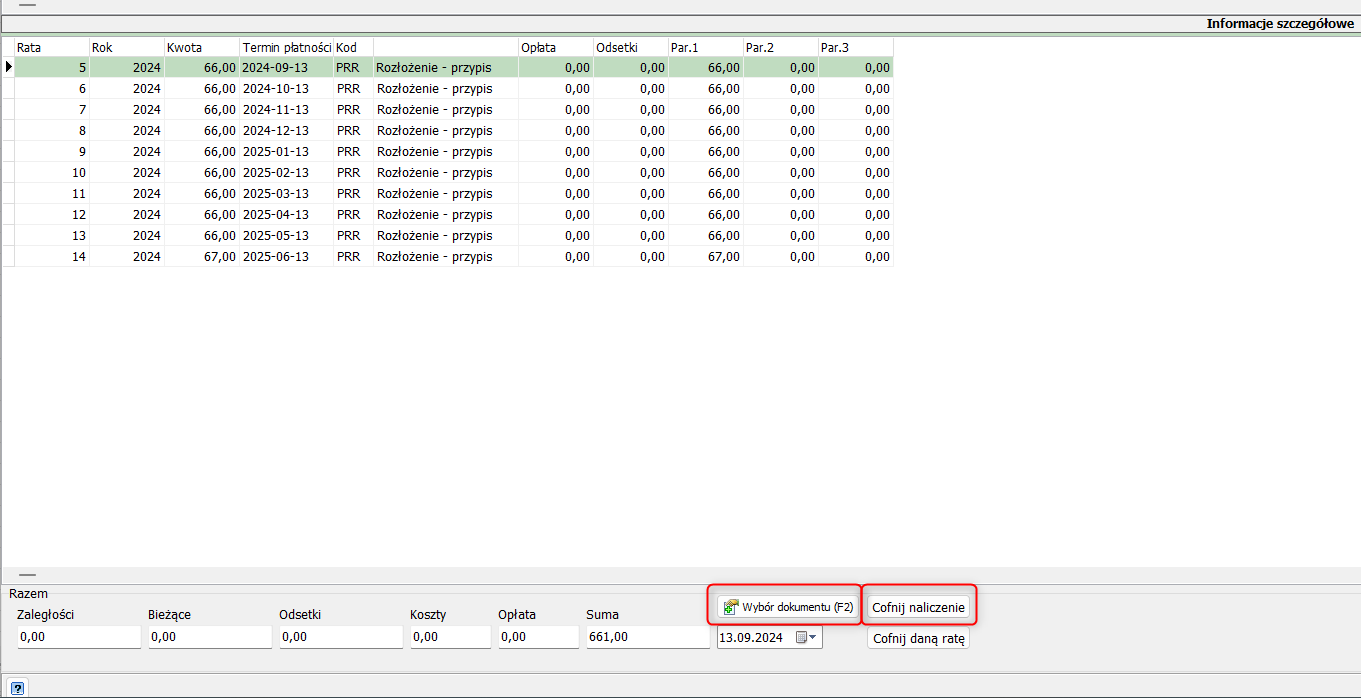Click the Odsetki column header in grid
This screenshot has width=1361, height=698.
pos(631,47)
